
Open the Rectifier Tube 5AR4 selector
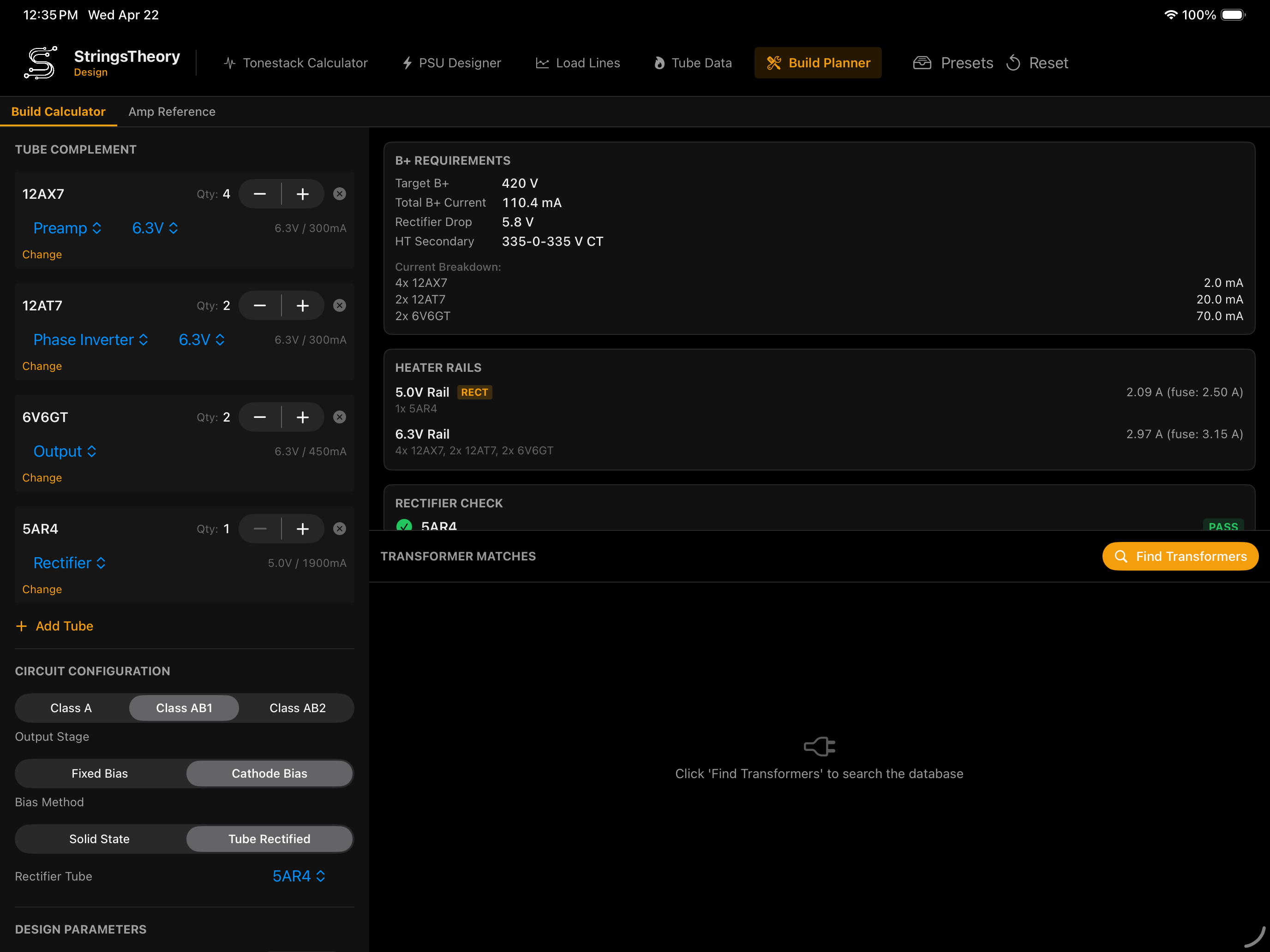[299, 876]
